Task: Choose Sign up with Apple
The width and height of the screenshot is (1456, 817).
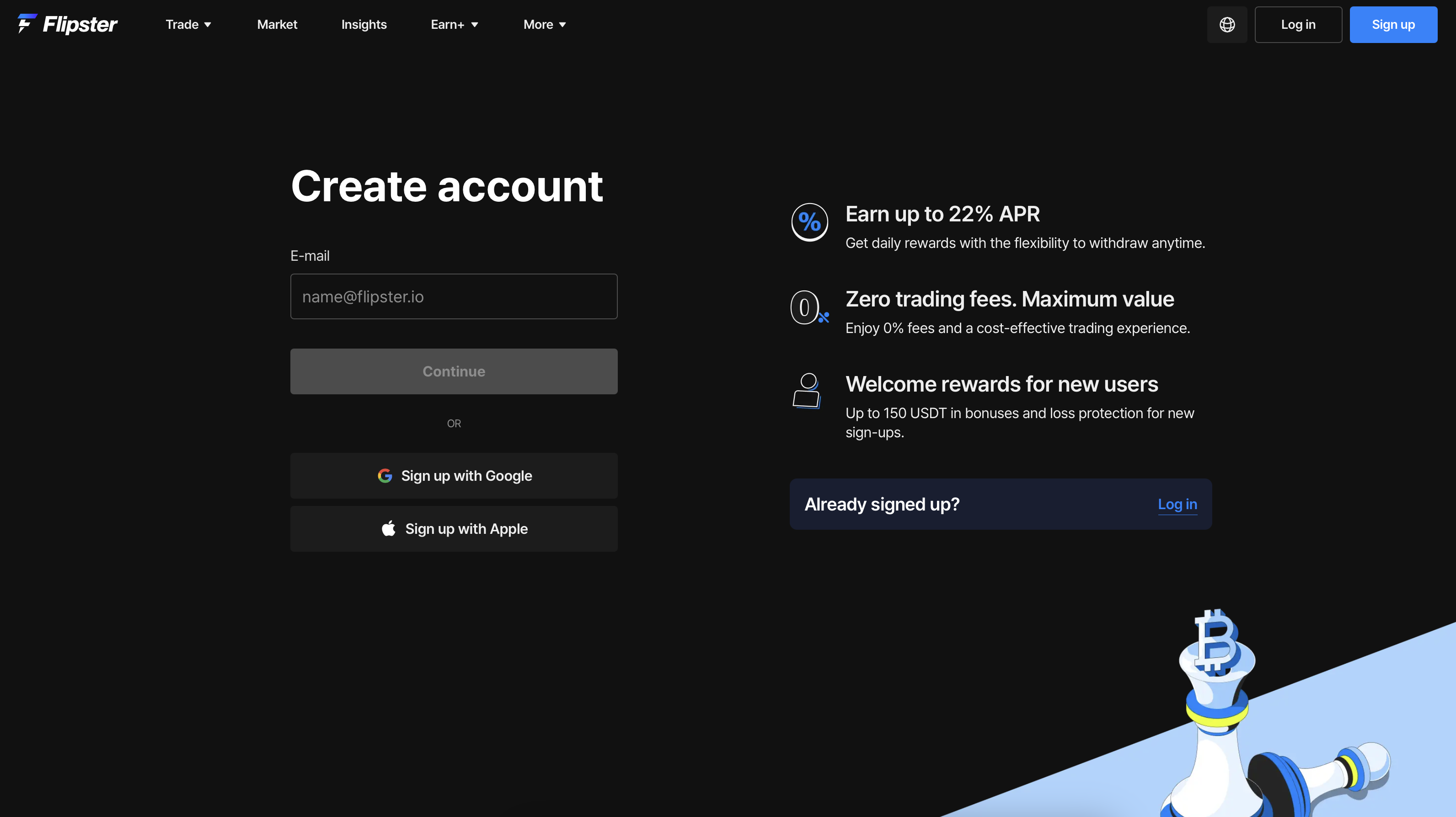Action: coord(454,529)
